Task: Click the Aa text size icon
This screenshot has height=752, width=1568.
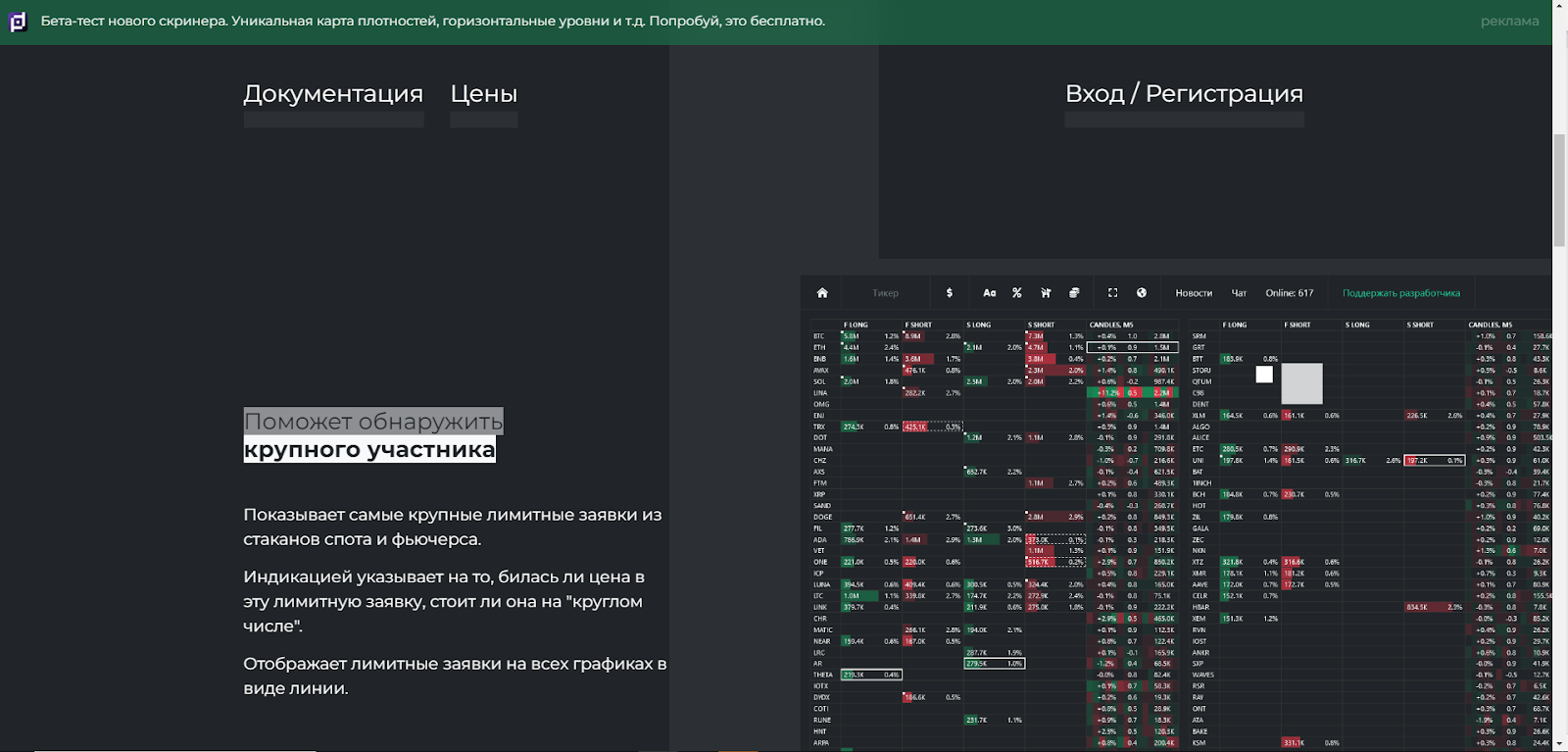Action: tap(989, 293)
